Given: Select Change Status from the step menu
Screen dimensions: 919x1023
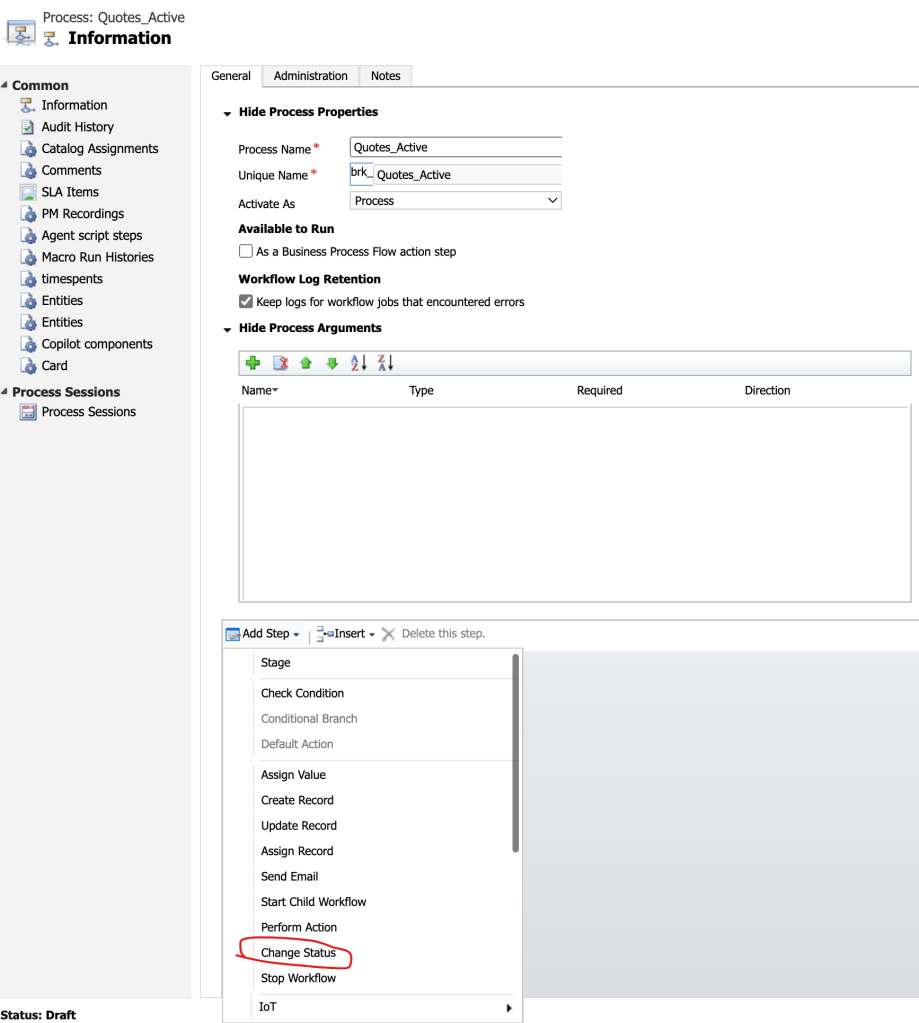Looking at the screenshot, I should click(298, 953).
